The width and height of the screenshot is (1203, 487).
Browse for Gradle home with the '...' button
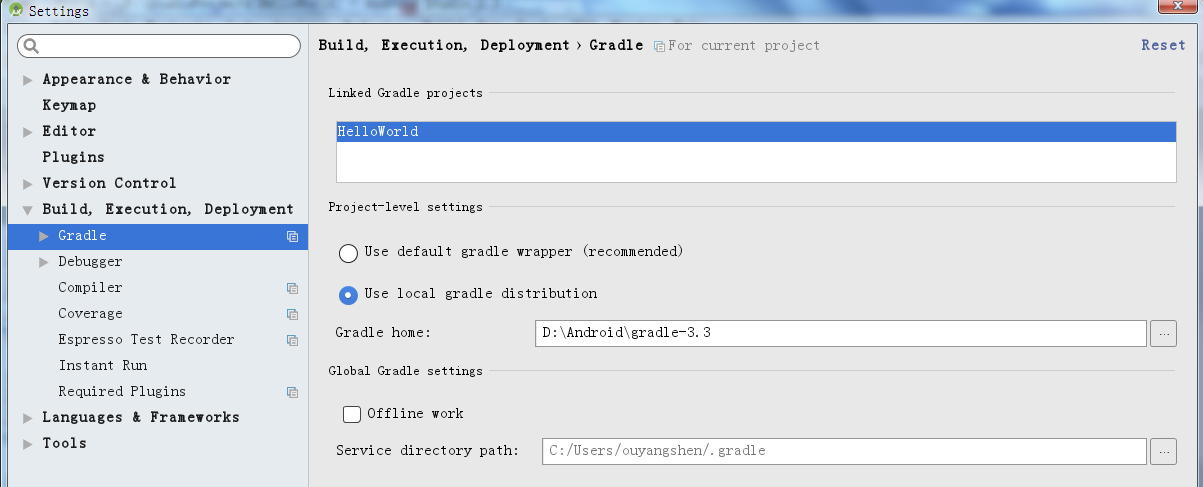(1163, 334)
